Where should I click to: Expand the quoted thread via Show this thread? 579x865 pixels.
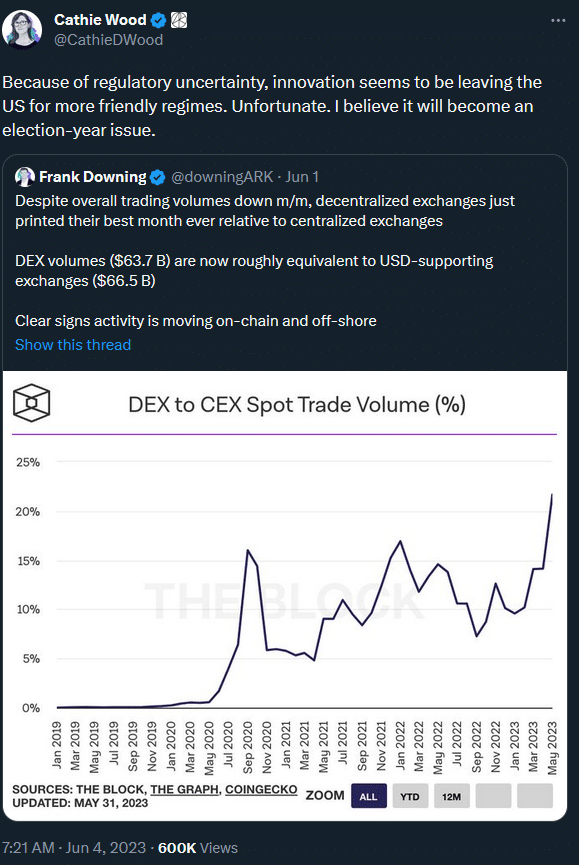(73, 345)
